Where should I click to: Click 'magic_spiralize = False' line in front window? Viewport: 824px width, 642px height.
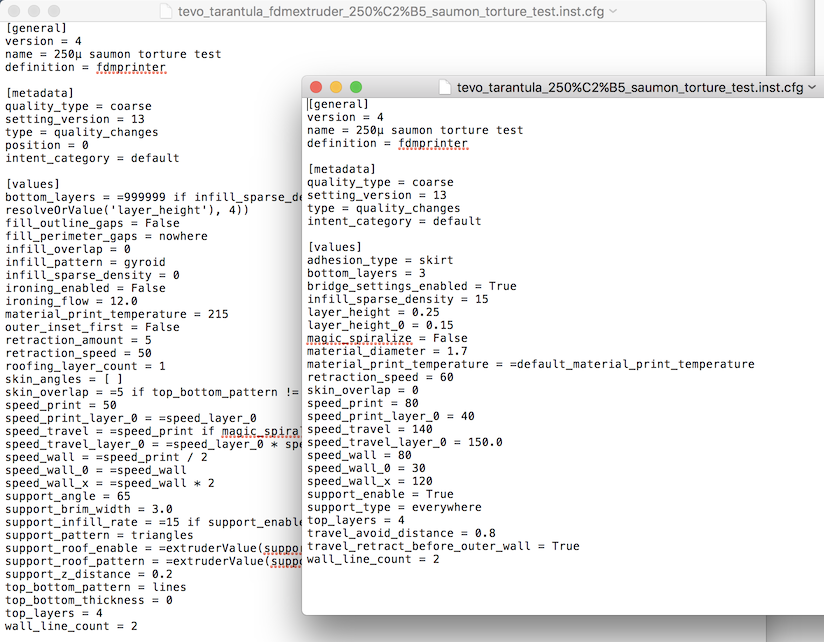point(387,338)
